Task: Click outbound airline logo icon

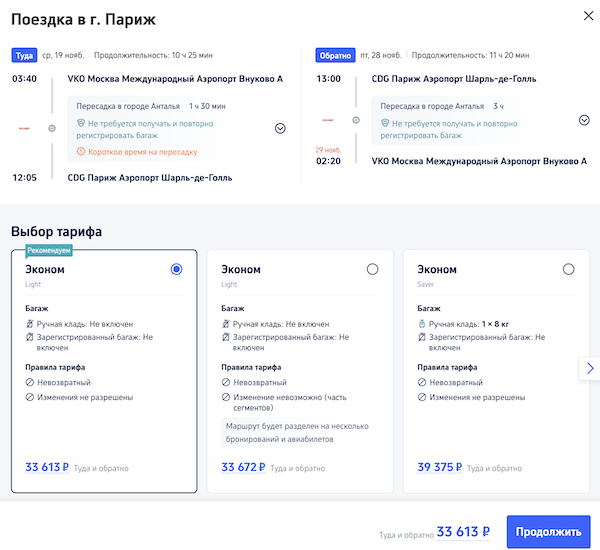Action: [24, 128]
